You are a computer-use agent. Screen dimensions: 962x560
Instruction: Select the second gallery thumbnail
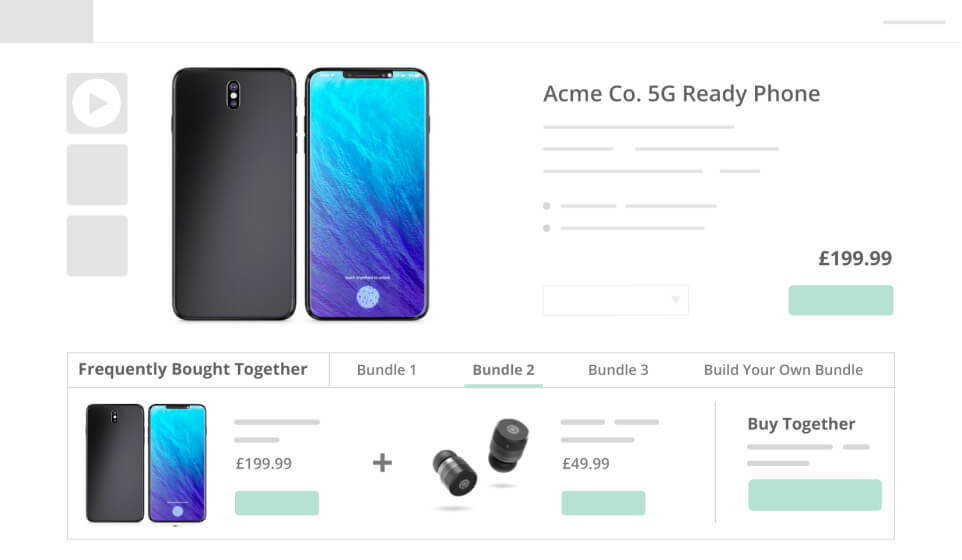point(97,175)
